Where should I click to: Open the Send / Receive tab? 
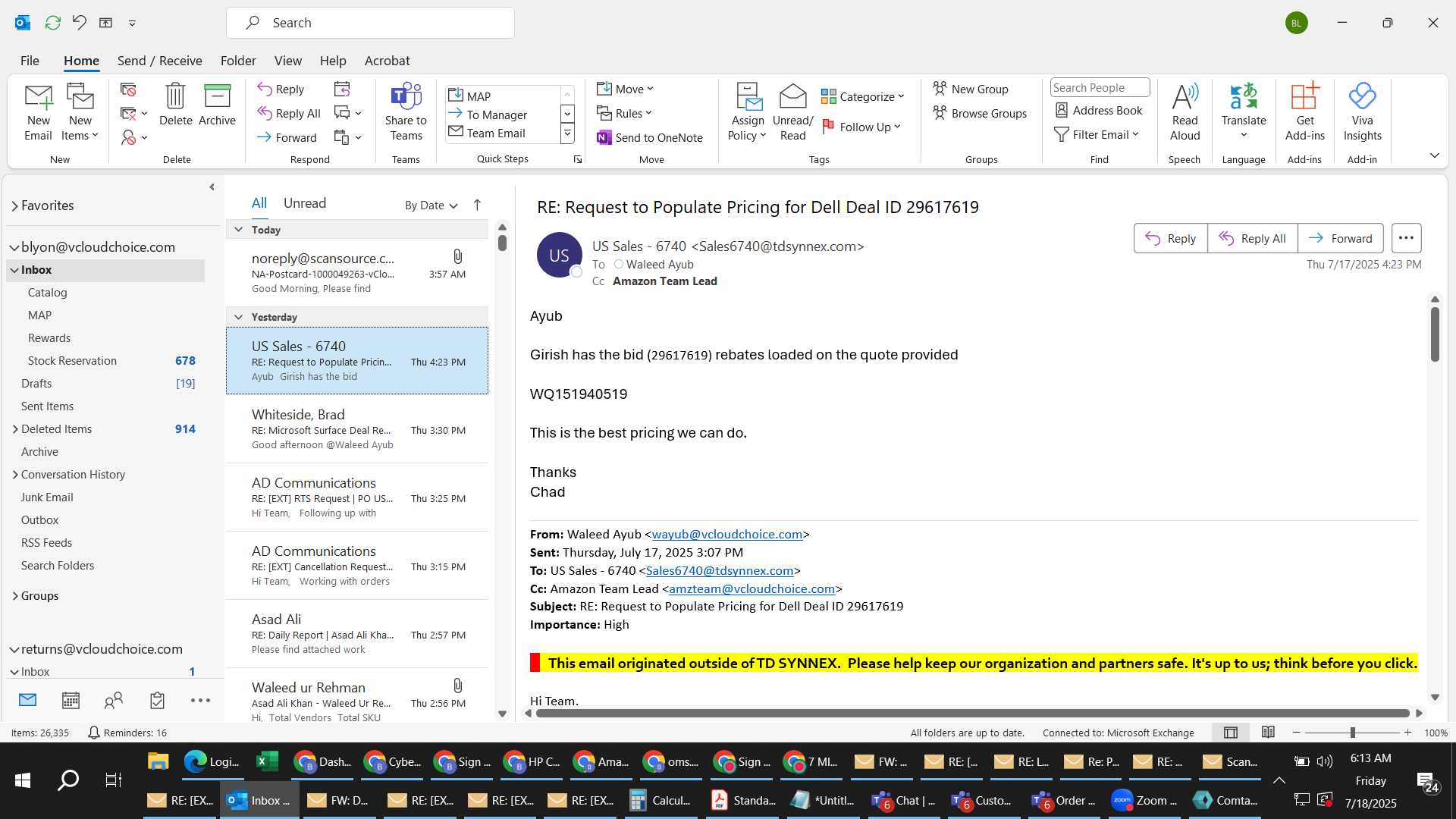click(159, 61)
